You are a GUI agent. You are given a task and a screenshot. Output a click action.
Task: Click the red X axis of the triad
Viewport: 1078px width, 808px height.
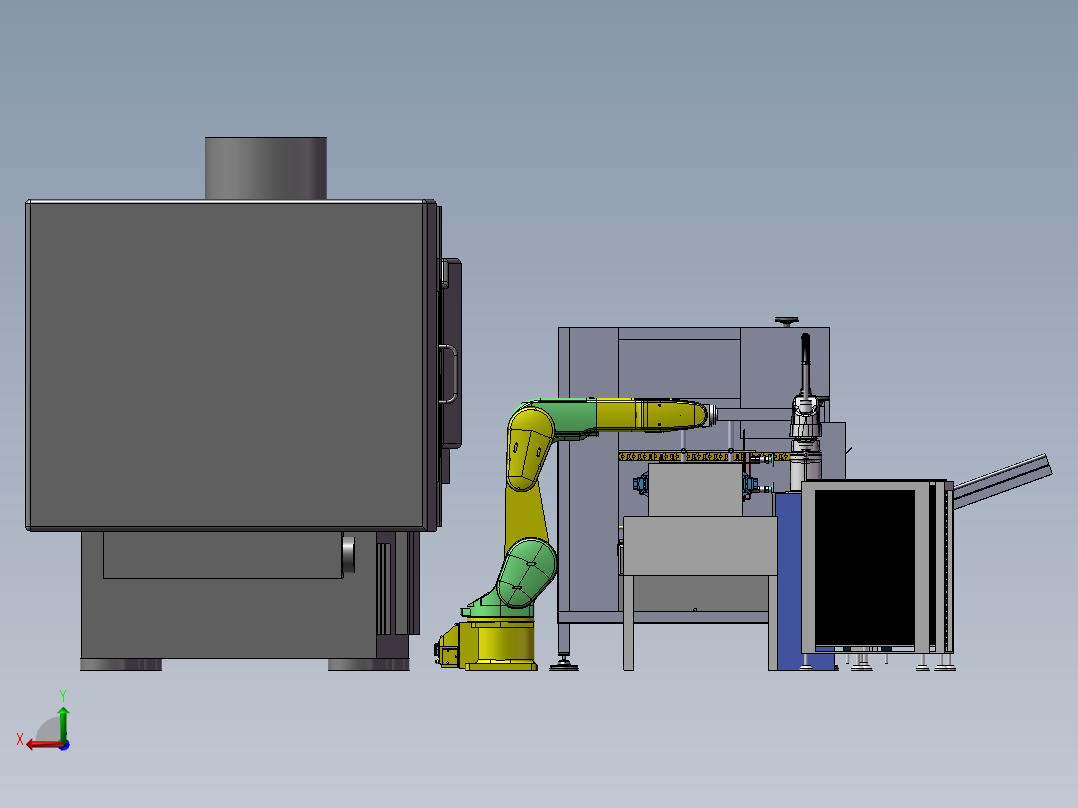tap(43, 745)
